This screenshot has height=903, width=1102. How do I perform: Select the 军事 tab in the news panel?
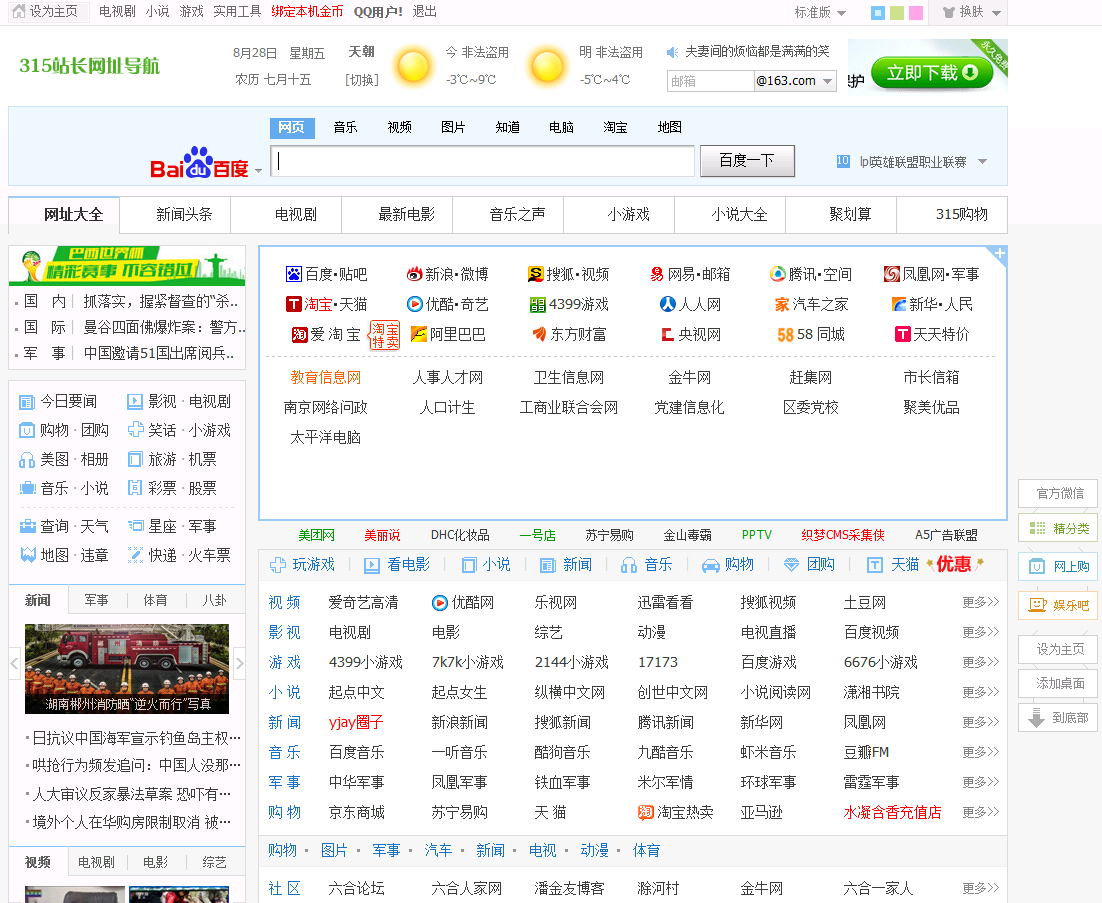(96, 600)
